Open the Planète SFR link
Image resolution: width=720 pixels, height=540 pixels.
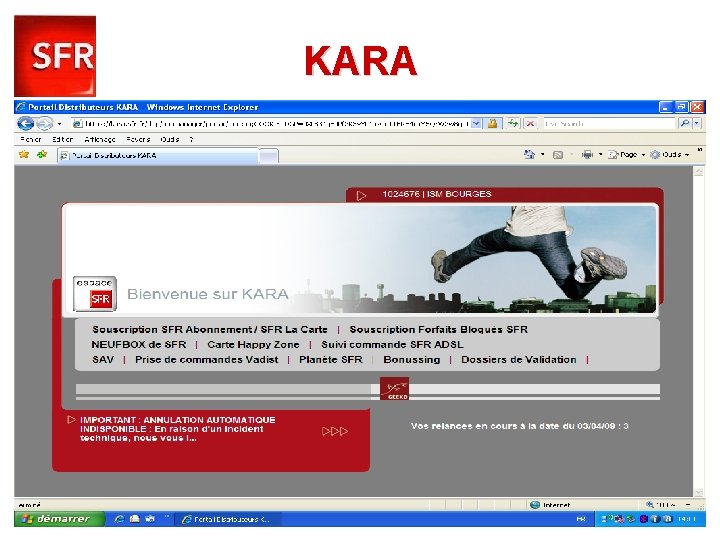coord(331,360)
